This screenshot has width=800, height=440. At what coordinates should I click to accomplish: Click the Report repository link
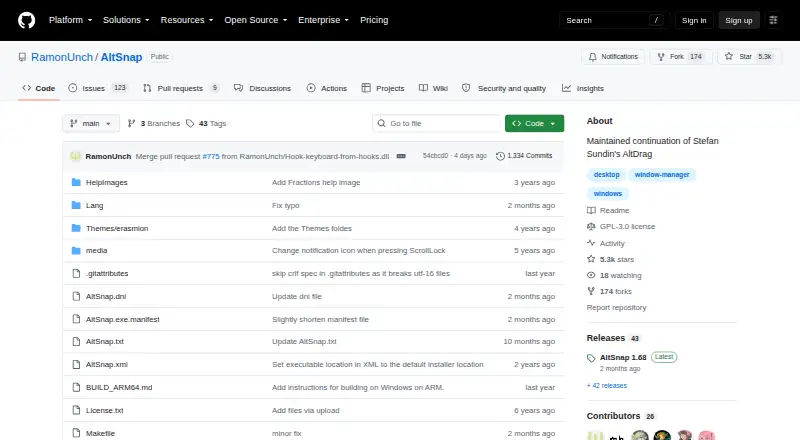[x=616, y=307]
